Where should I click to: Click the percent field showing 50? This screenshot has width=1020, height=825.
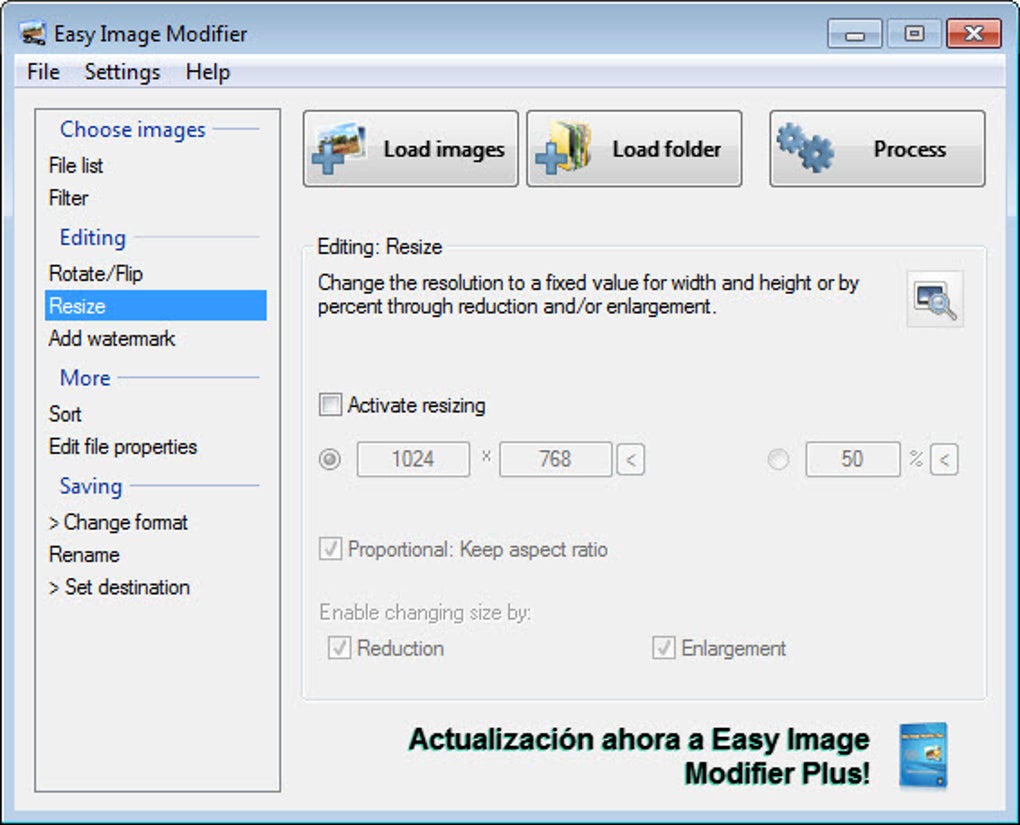853,459
